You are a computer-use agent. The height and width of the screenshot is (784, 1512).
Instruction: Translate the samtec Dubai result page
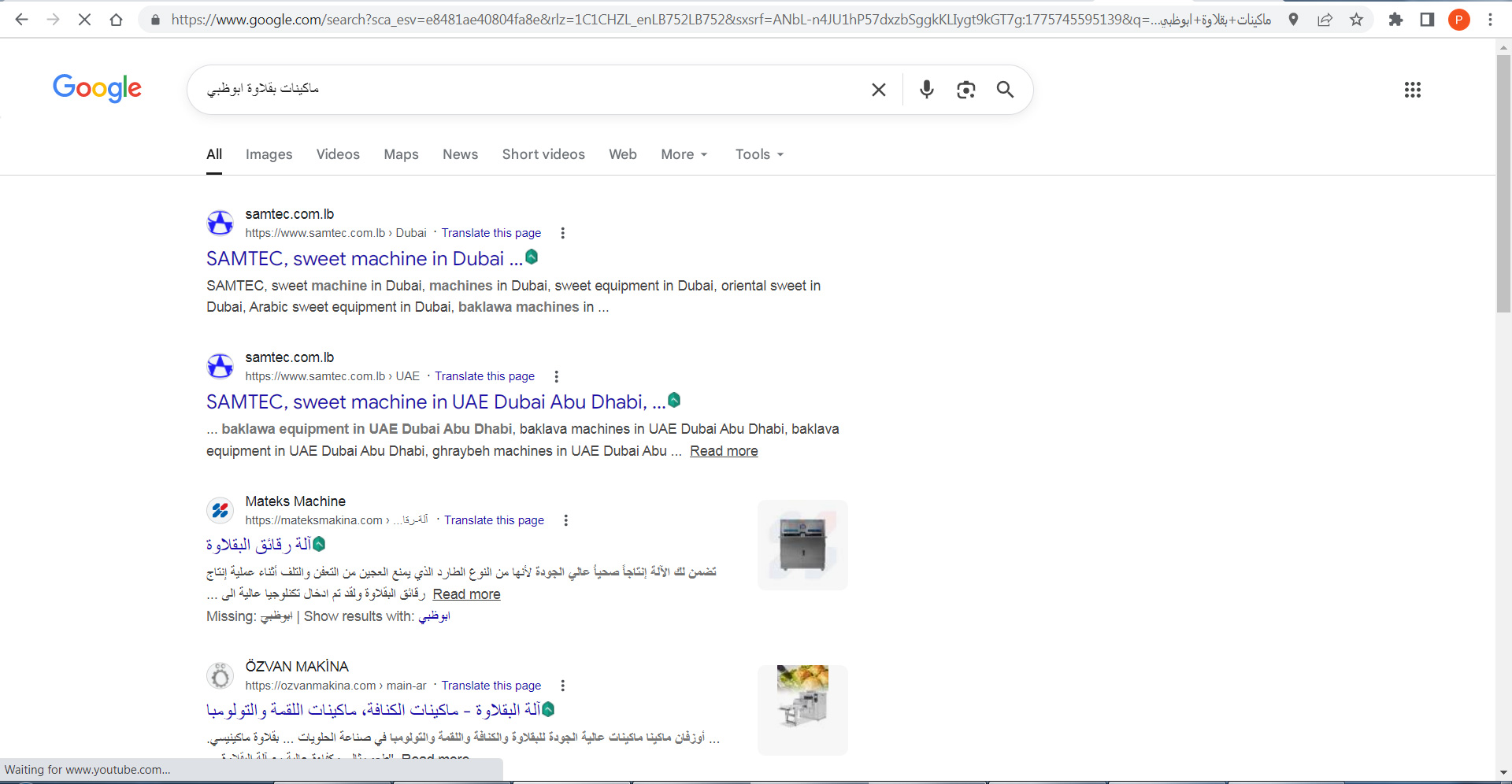491,233
